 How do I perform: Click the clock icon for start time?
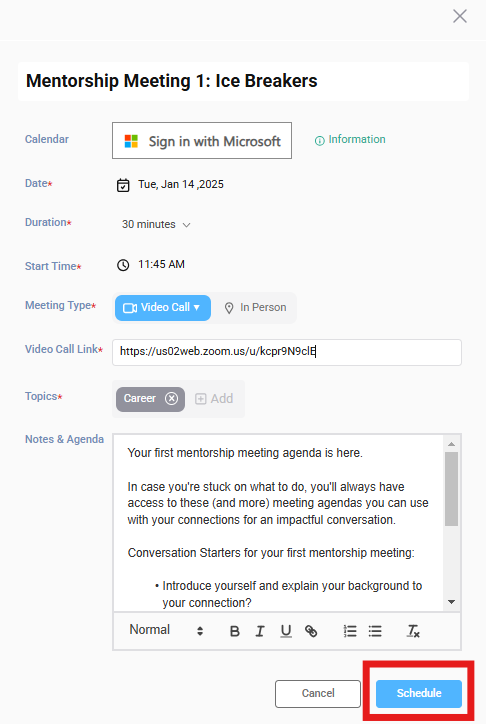pyautogui.click(x=123, y=265)
